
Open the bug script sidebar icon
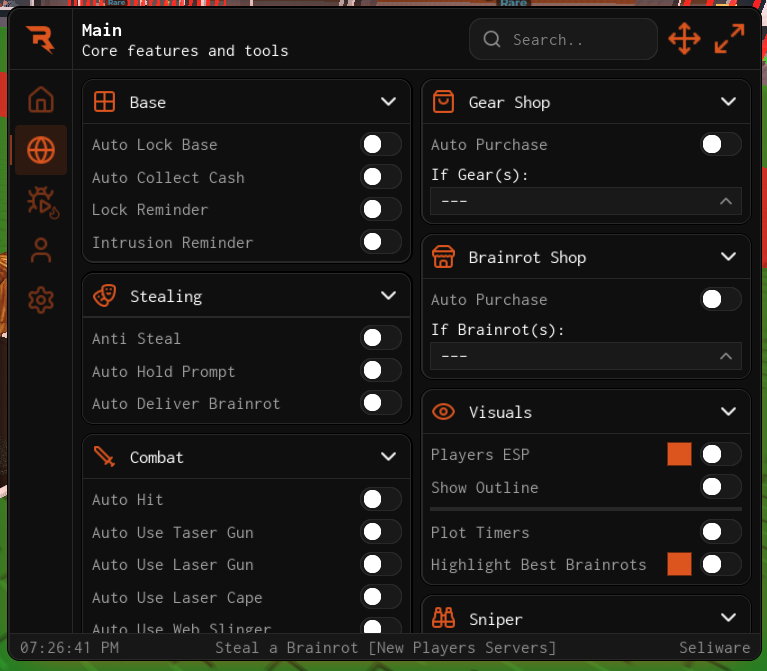(x=43, y=202)
